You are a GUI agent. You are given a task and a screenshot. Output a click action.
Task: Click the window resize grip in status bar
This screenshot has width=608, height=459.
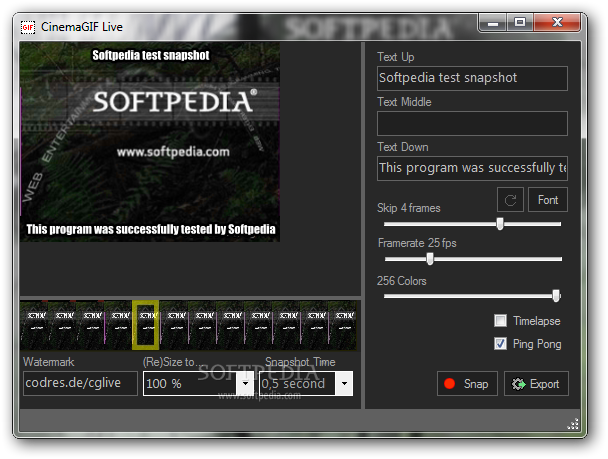click(573, 424)
